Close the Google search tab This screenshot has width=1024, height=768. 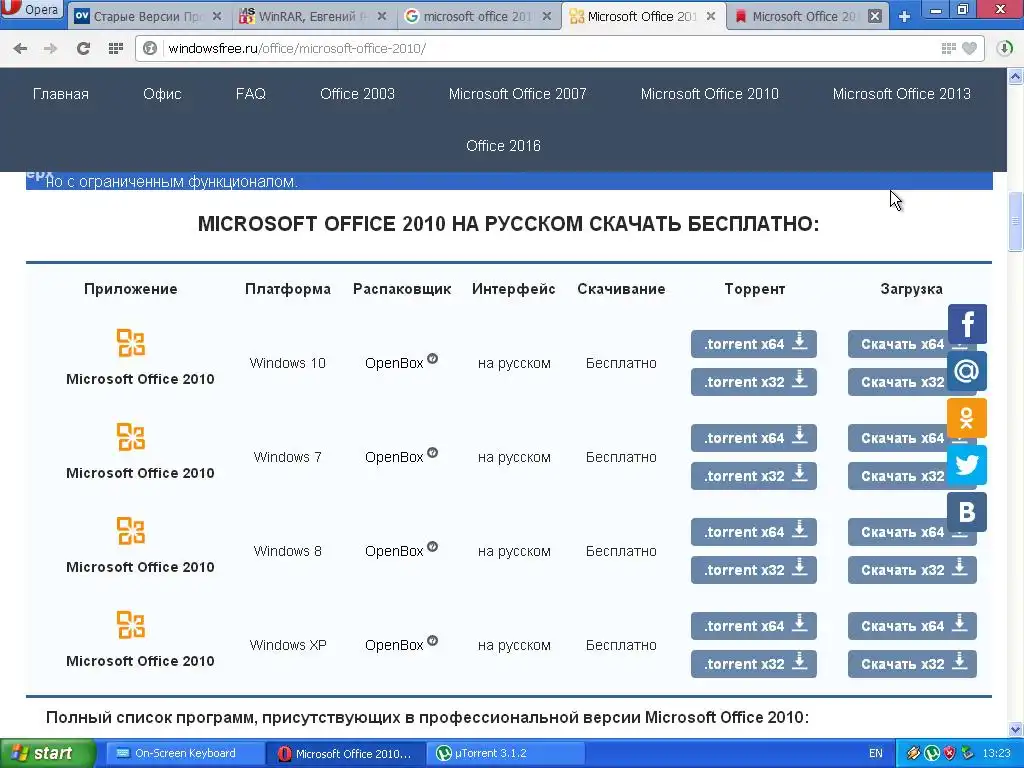[x=547, y=16]
